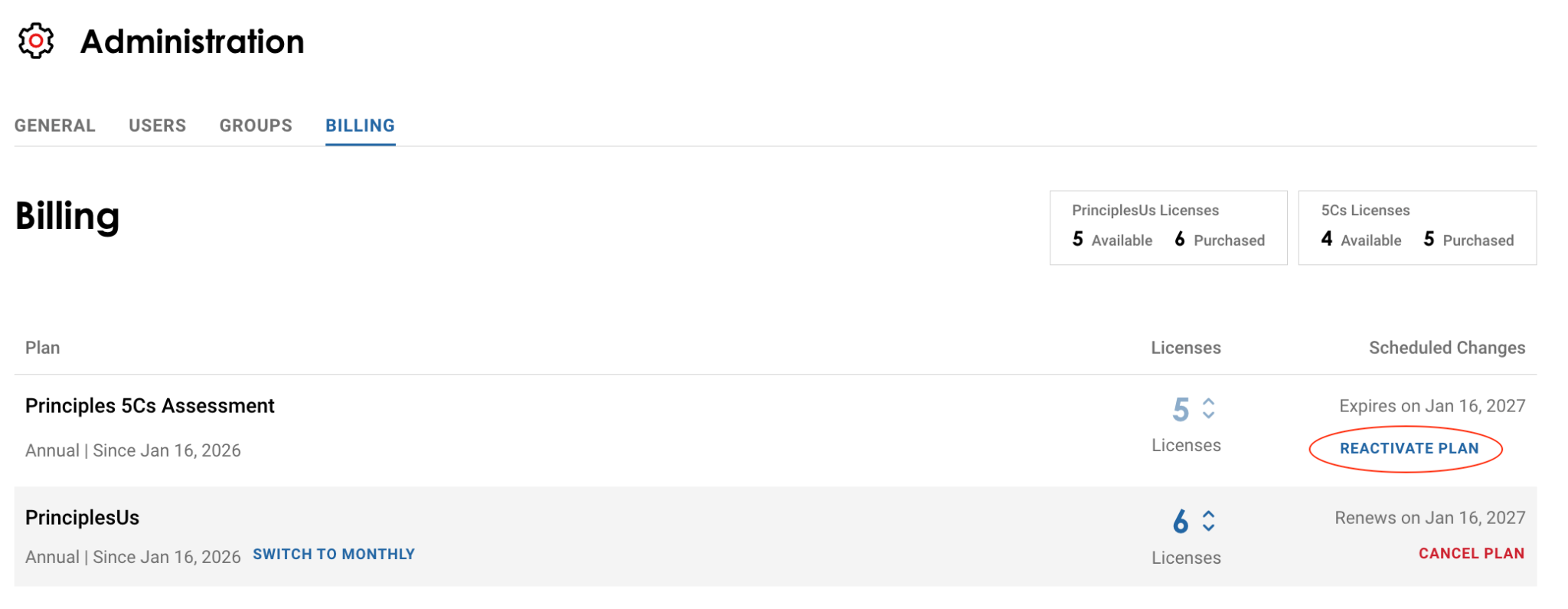Select the Billing tab
1568x609 pixels.
[360, 126]
